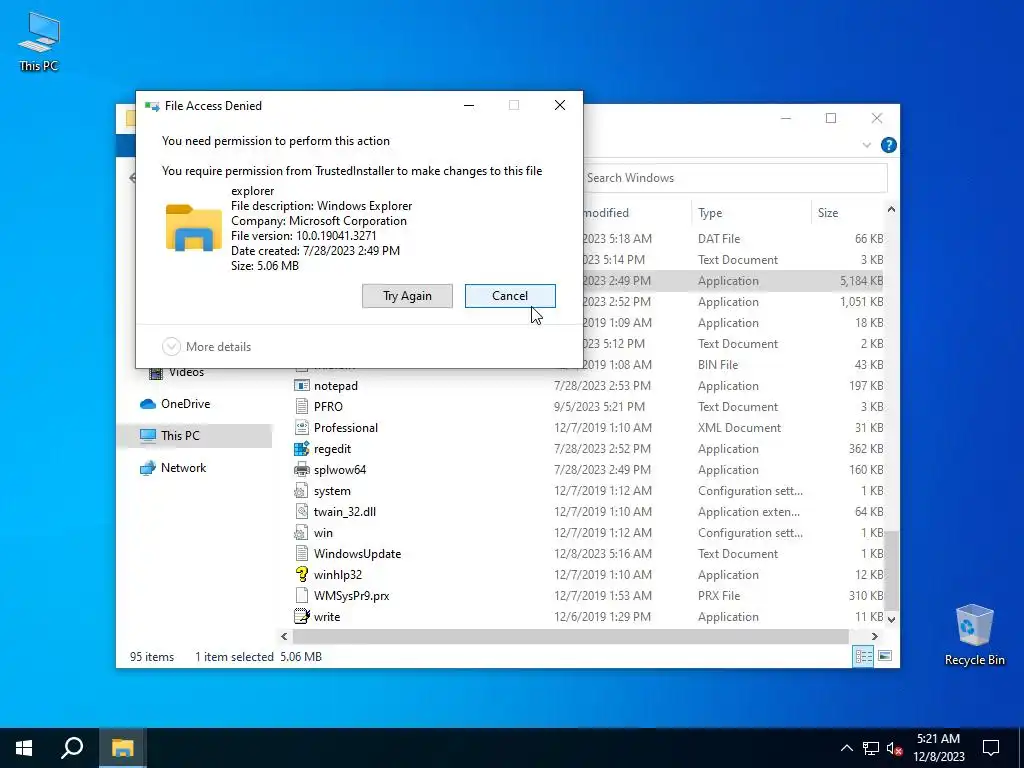Select the OneDrive cloud icon

[x=148, y=404]
